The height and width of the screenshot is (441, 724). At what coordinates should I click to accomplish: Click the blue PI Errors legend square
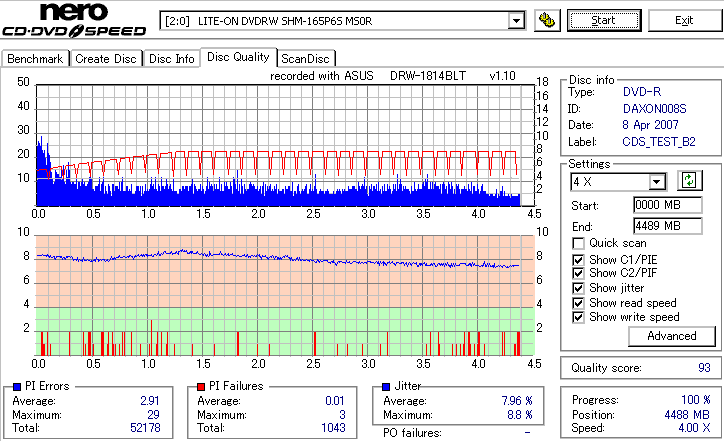(x=17, y=387)
